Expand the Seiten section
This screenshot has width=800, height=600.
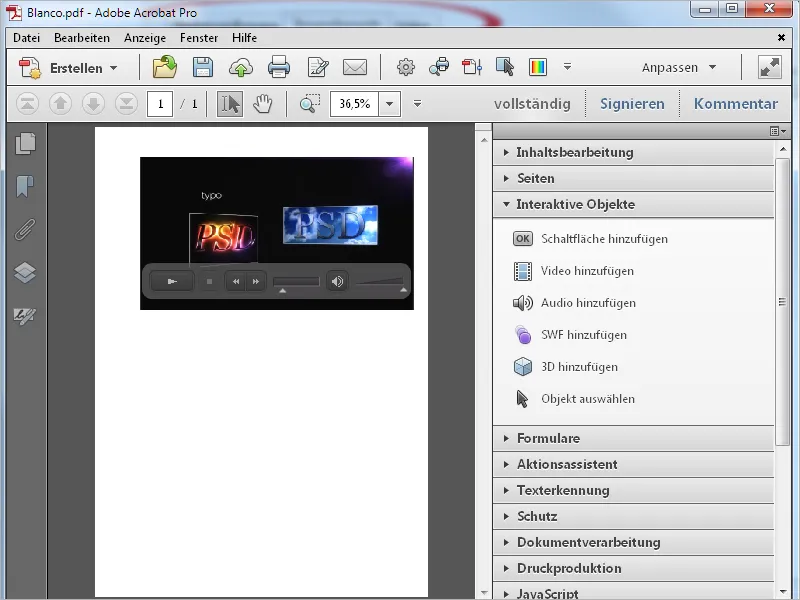point(633,179)
